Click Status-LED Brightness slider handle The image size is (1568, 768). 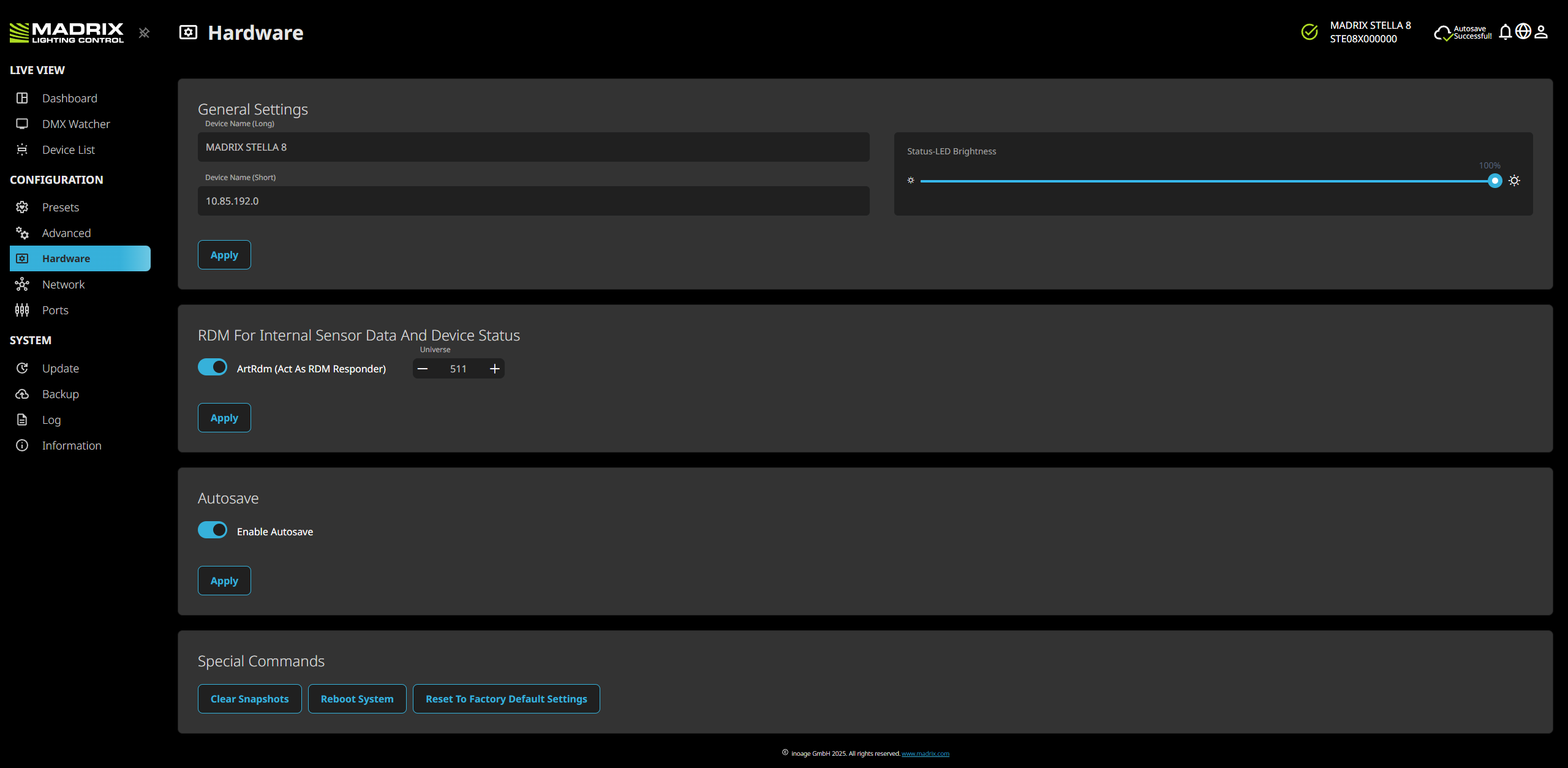click(x=1495, y=181)
